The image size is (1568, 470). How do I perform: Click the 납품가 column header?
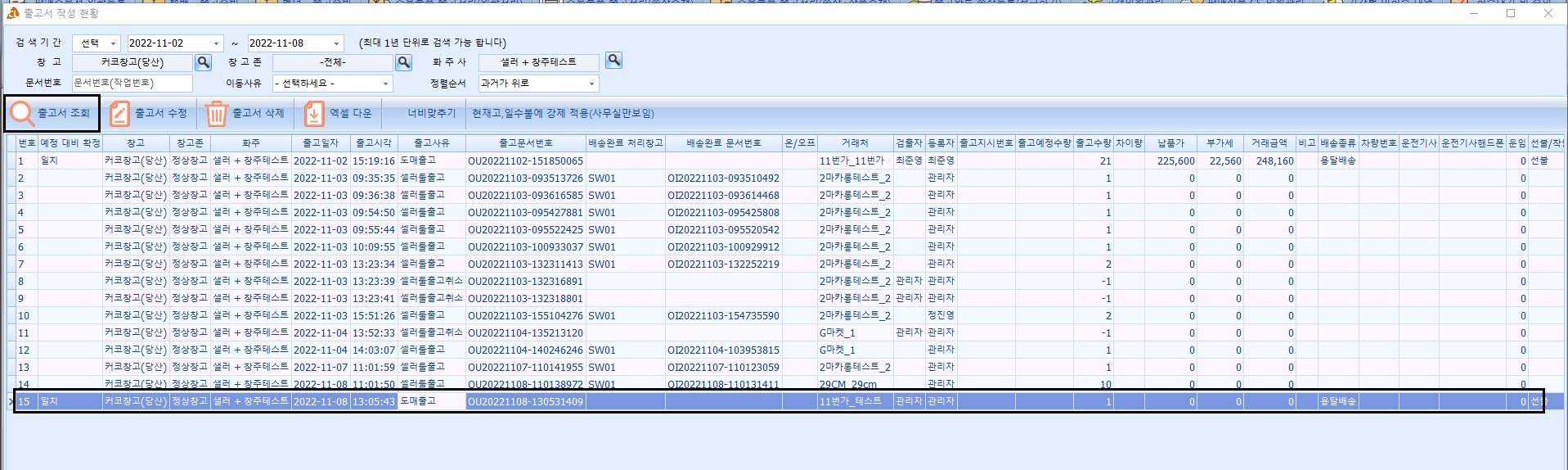click(x=1170, y=143)
